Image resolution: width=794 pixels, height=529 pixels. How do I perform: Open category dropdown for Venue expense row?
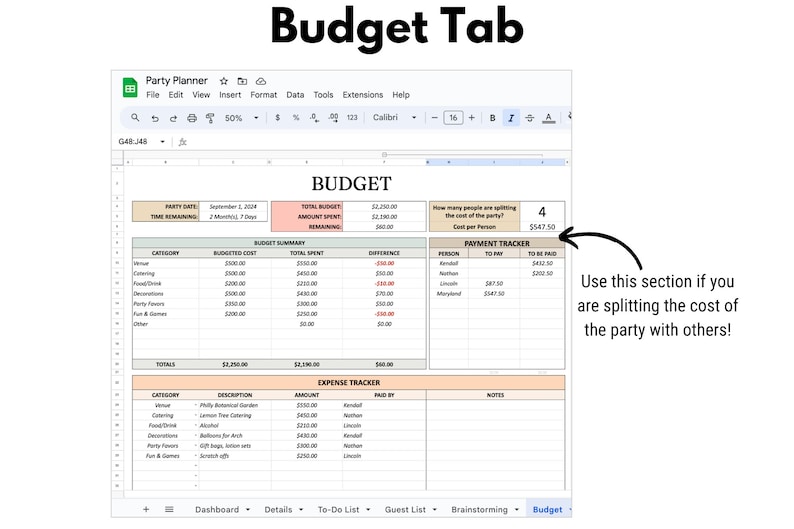[x=196, y=405]
